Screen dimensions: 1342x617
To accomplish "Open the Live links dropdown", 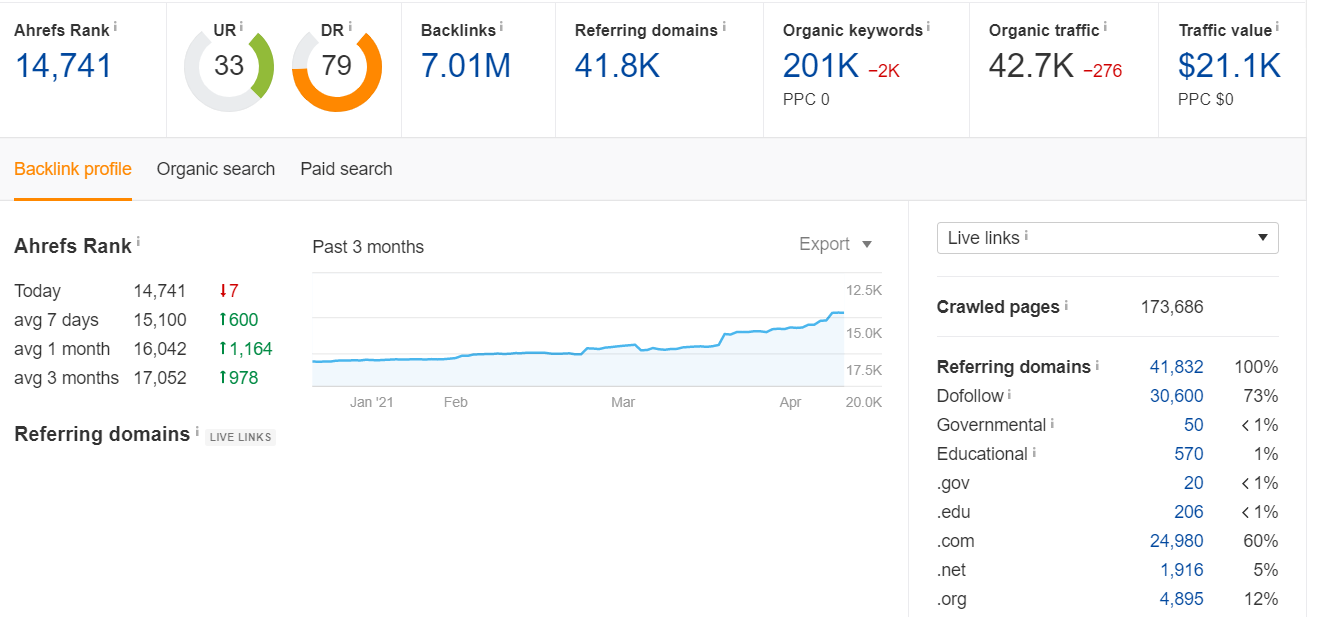I will 1107,238.
